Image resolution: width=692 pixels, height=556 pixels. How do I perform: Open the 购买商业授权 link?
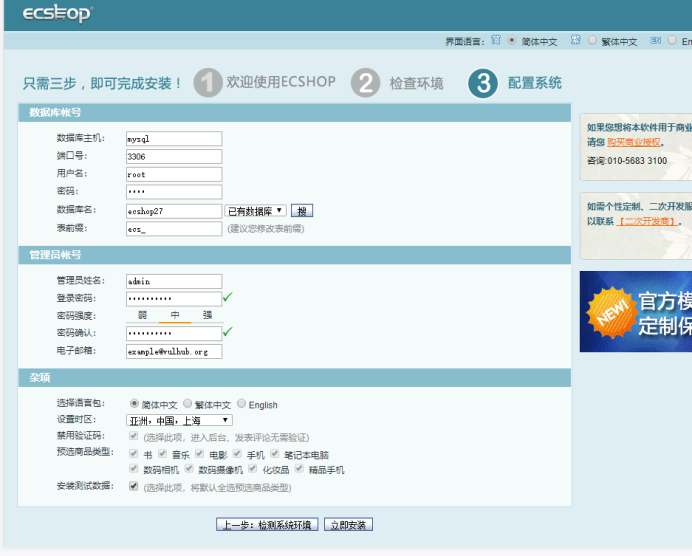[634, 142]
